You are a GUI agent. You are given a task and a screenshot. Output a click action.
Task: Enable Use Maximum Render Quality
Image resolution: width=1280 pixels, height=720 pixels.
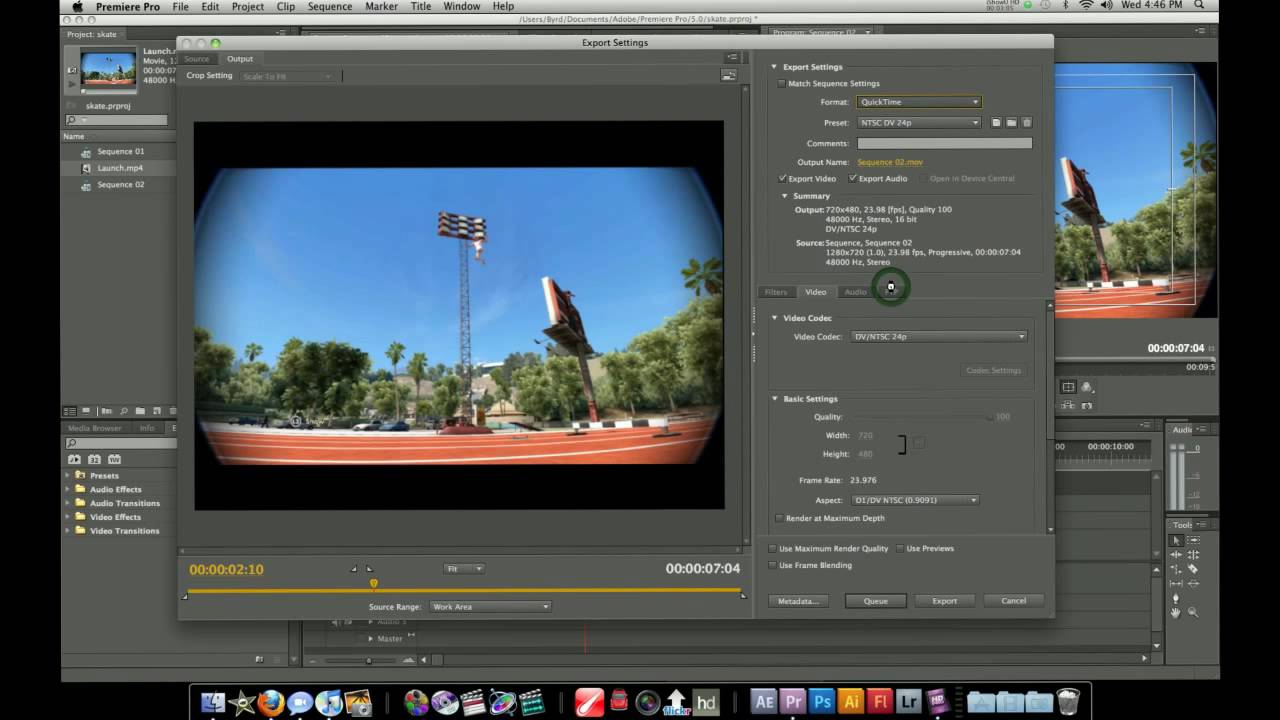click(x=773, y=548)
